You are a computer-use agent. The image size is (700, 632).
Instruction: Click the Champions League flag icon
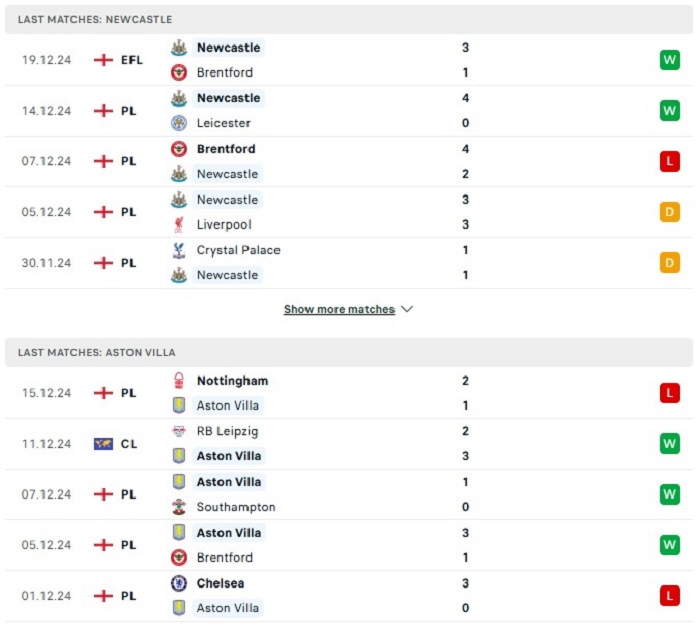pyautogui.click(x=104, y=444)
